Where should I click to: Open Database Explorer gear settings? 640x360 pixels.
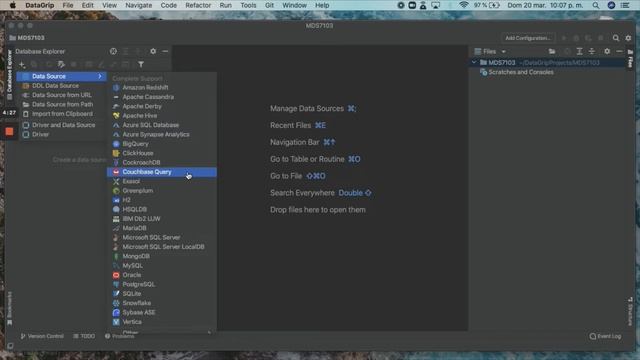(153, 51)
